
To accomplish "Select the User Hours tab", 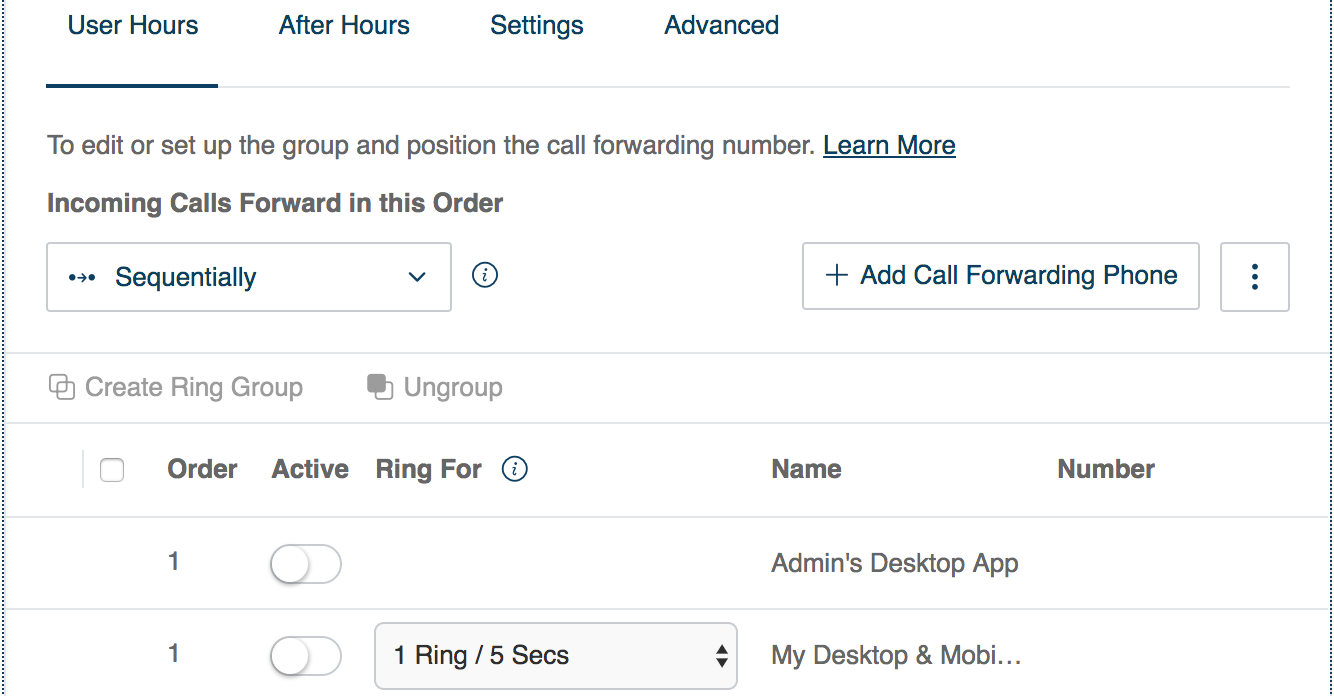I will tap(133, 26).
